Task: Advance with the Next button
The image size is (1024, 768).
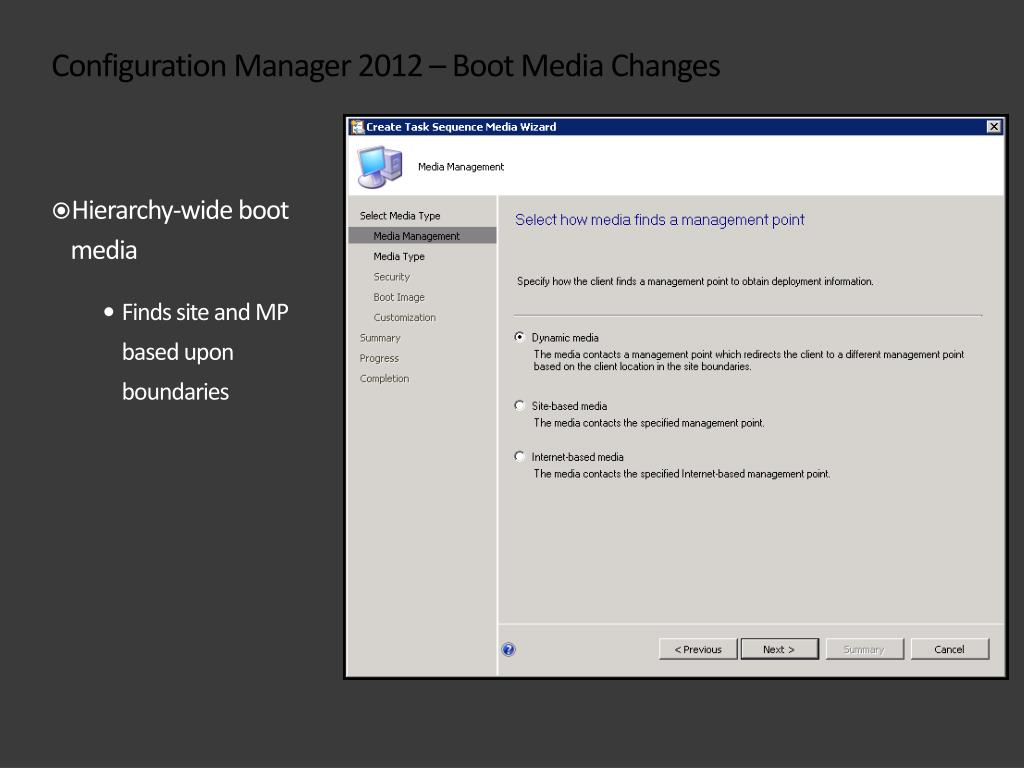Action: pos(780,649)
